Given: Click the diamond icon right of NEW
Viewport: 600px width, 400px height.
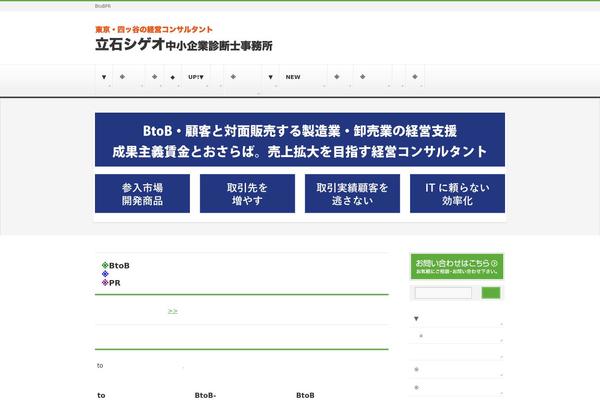Looking at the screenshot, I should click(335, 77).
